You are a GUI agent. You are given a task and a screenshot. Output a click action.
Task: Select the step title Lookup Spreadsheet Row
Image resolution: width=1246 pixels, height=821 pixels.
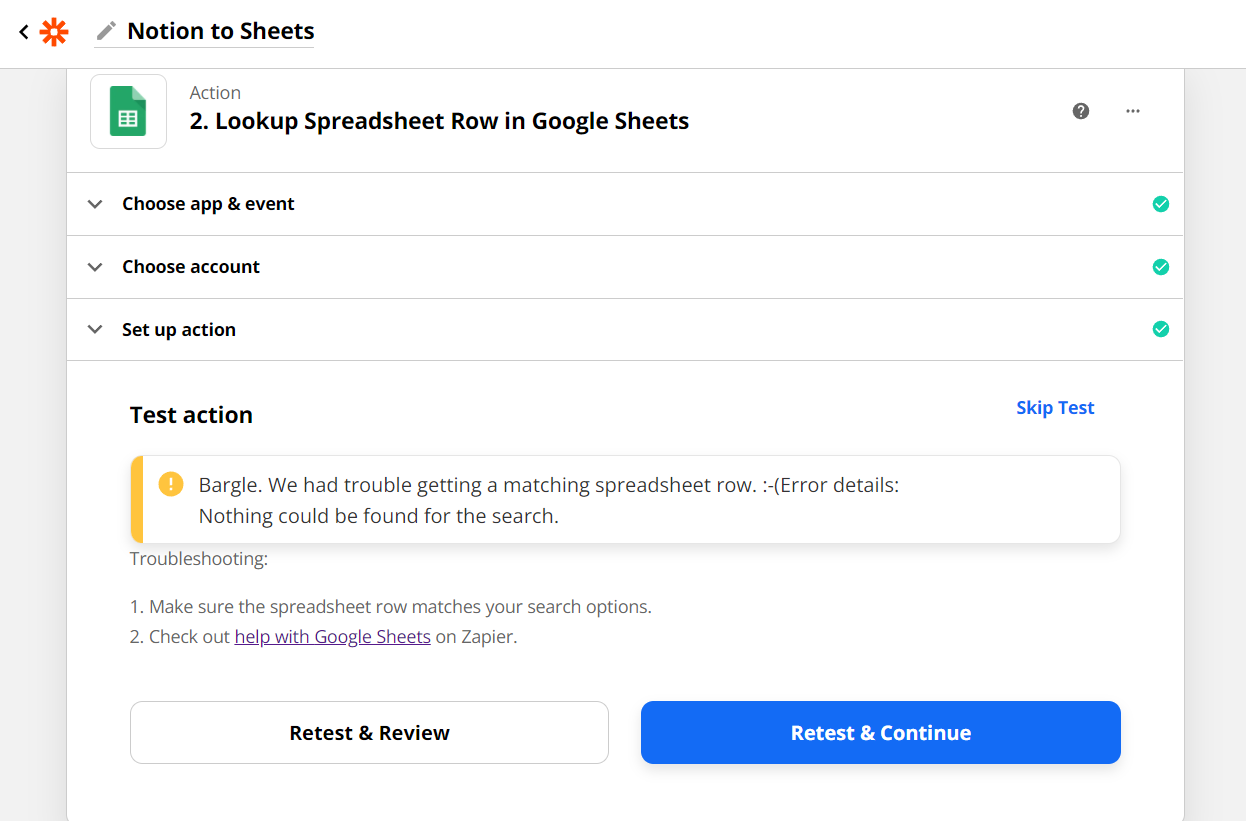point(439,121)
